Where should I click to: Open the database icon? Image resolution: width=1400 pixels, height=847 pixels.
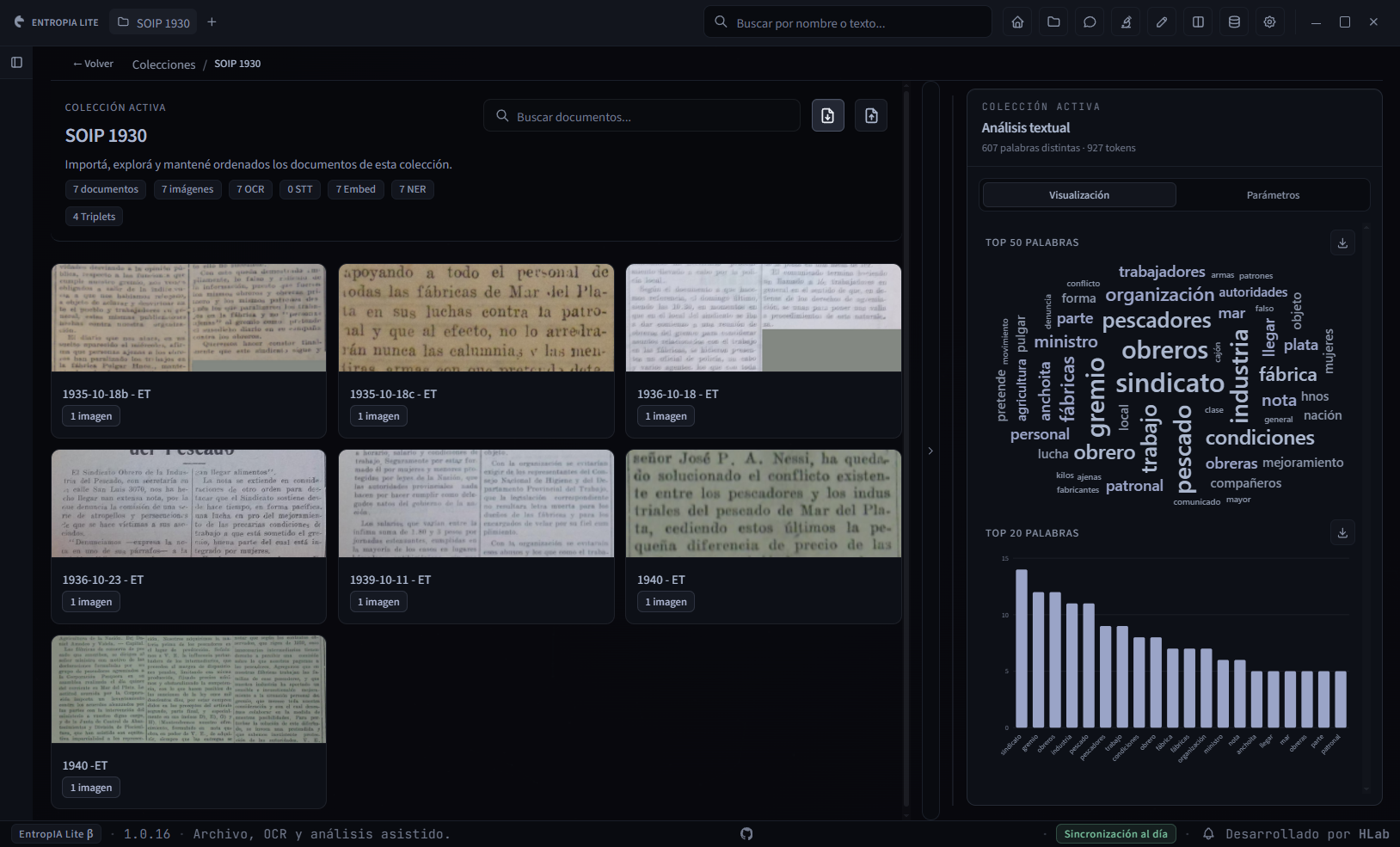tap(1234, 22)
